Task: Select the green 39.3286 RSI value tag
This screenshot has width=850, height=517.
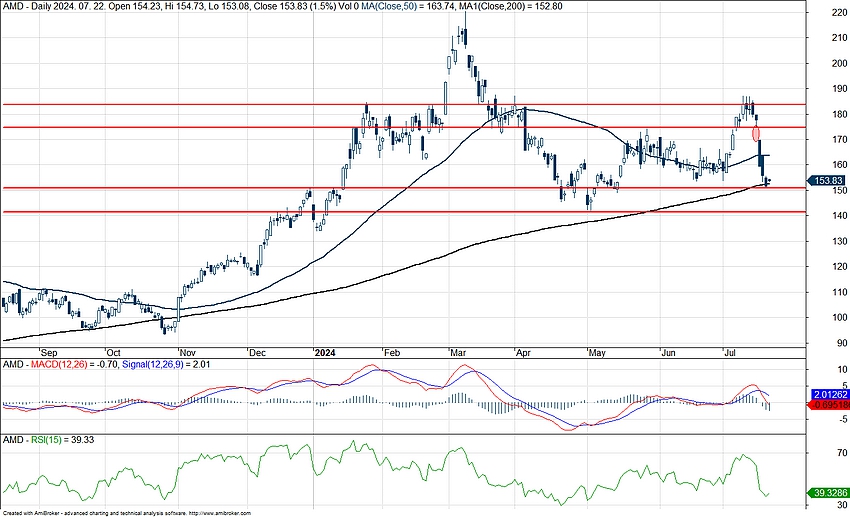Action: tap(829, 493)
